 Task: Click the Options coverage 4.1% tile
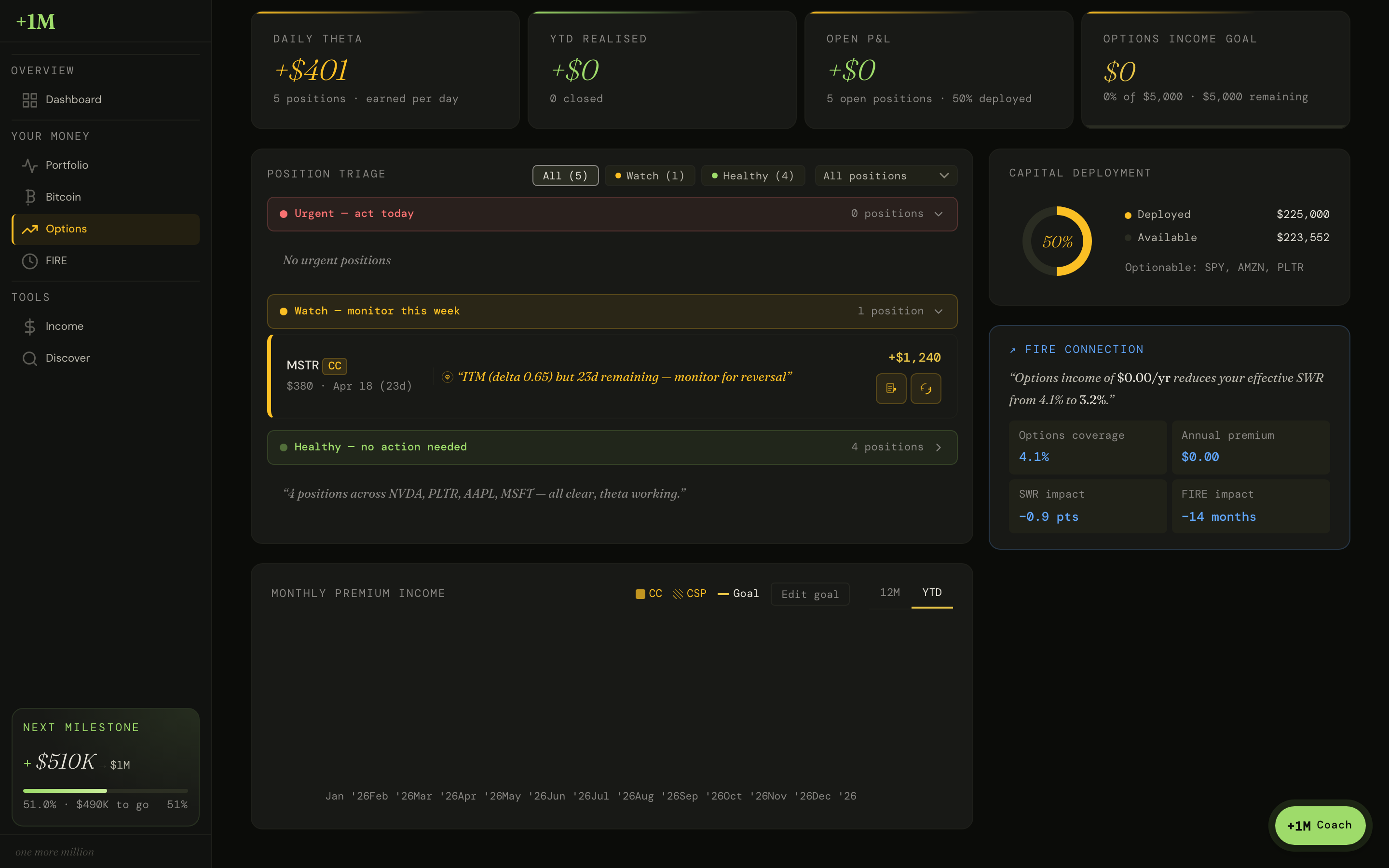tap(1088, 447)
